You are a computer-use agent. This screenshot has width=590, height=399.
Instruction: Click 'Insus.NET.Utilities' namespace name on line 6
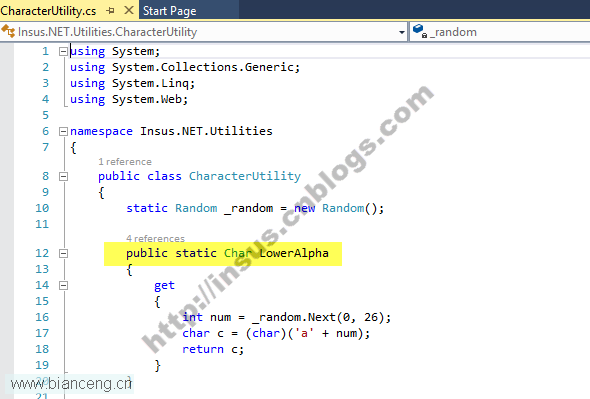(x=206, y=131)
